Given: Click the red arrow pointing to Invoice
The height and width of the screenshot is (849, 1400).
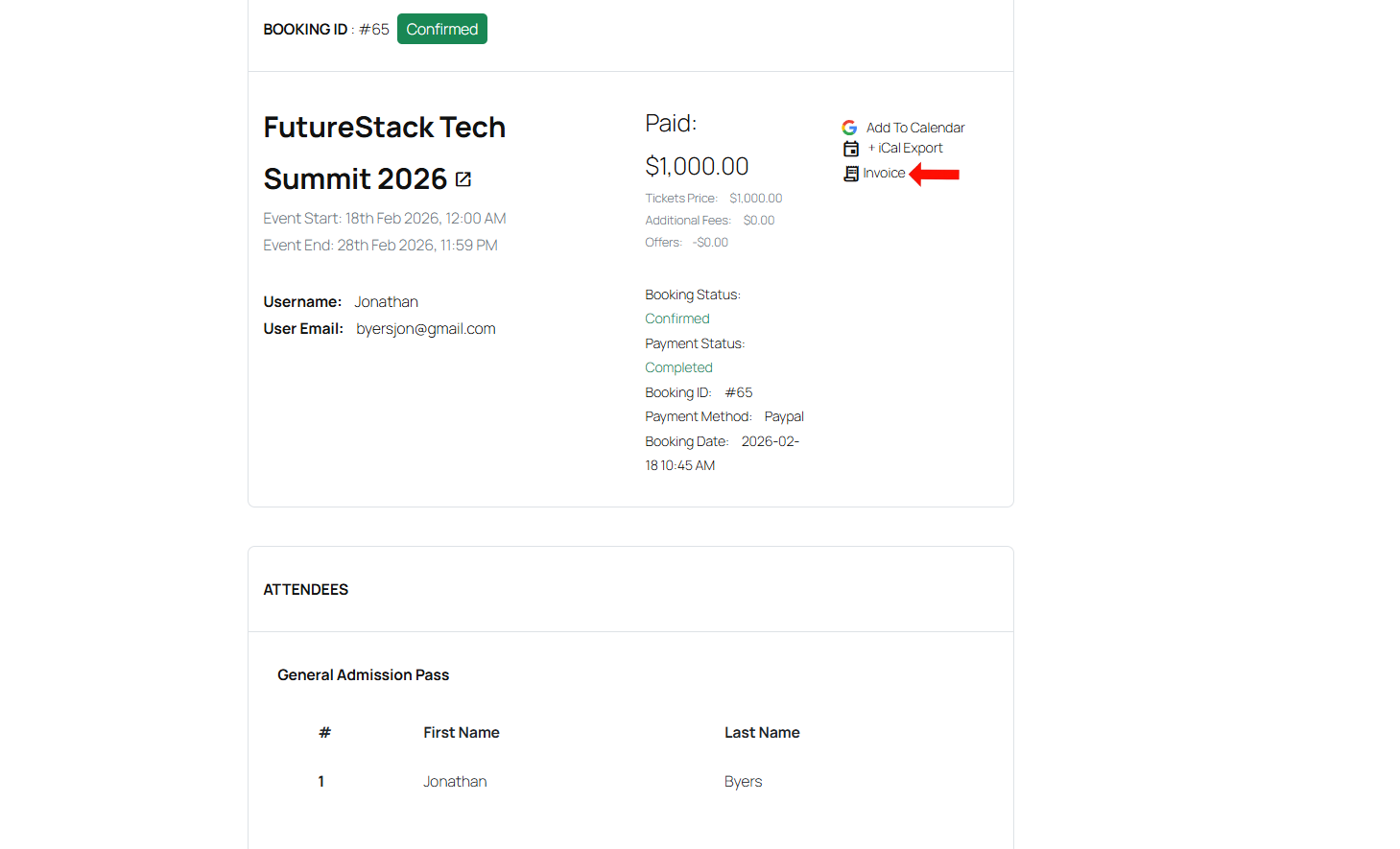Looking at the screenshot, I should [935, 174].
